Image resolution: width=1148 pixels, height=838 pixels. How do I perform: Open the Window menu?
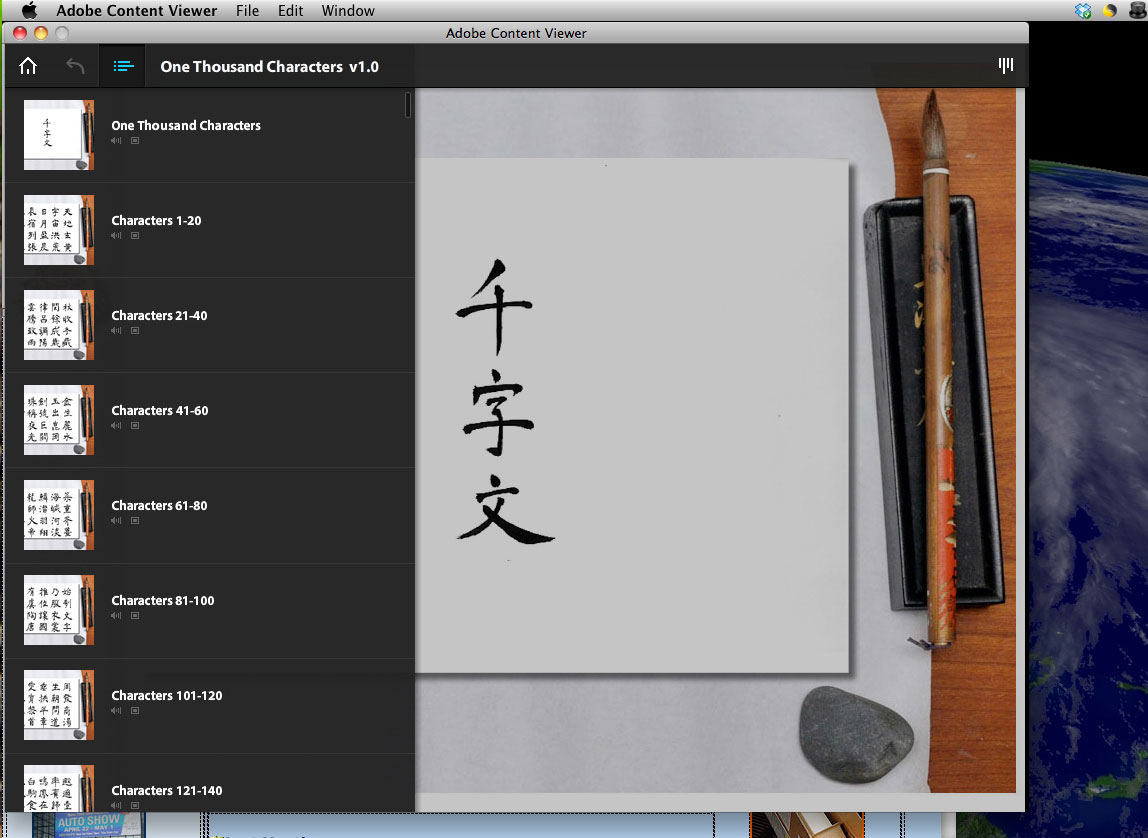point(348,11)
